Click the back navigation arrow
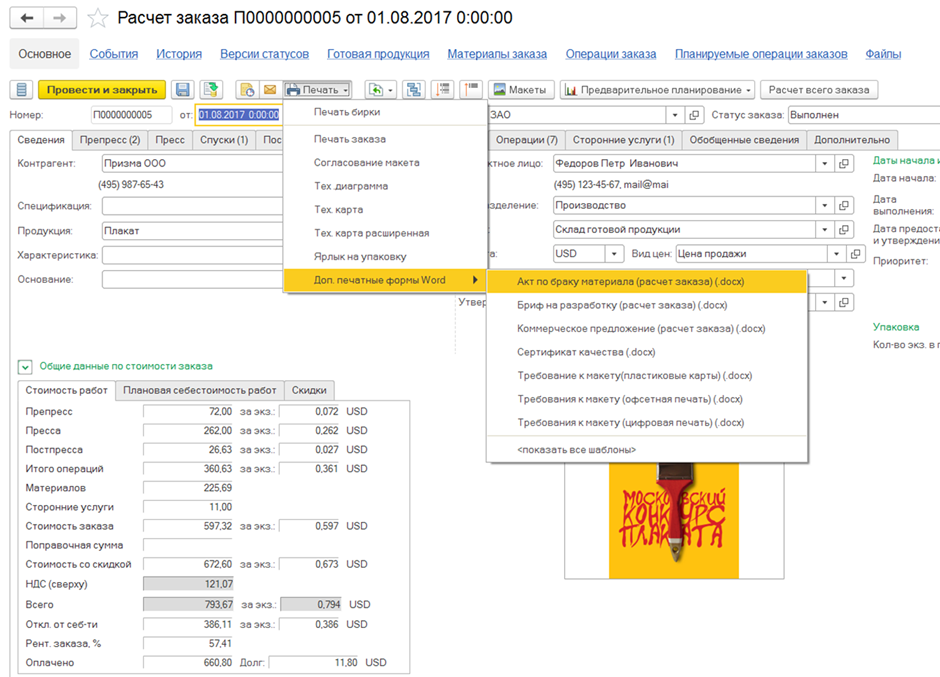Image resolution: width=940 pixels, height=677 pixels. pyautogui.click(x=27, y=18)
